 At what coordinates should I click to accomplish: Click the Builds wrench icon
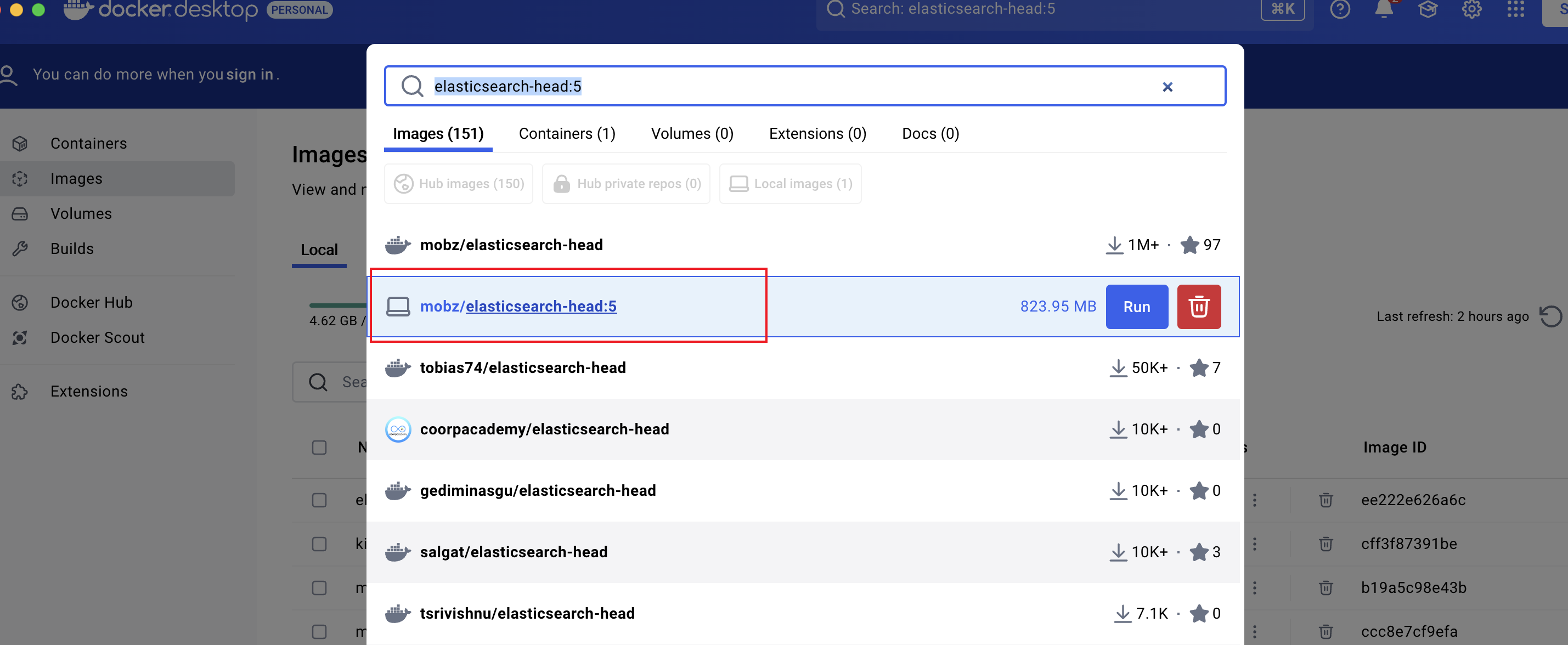pos(20,249)
